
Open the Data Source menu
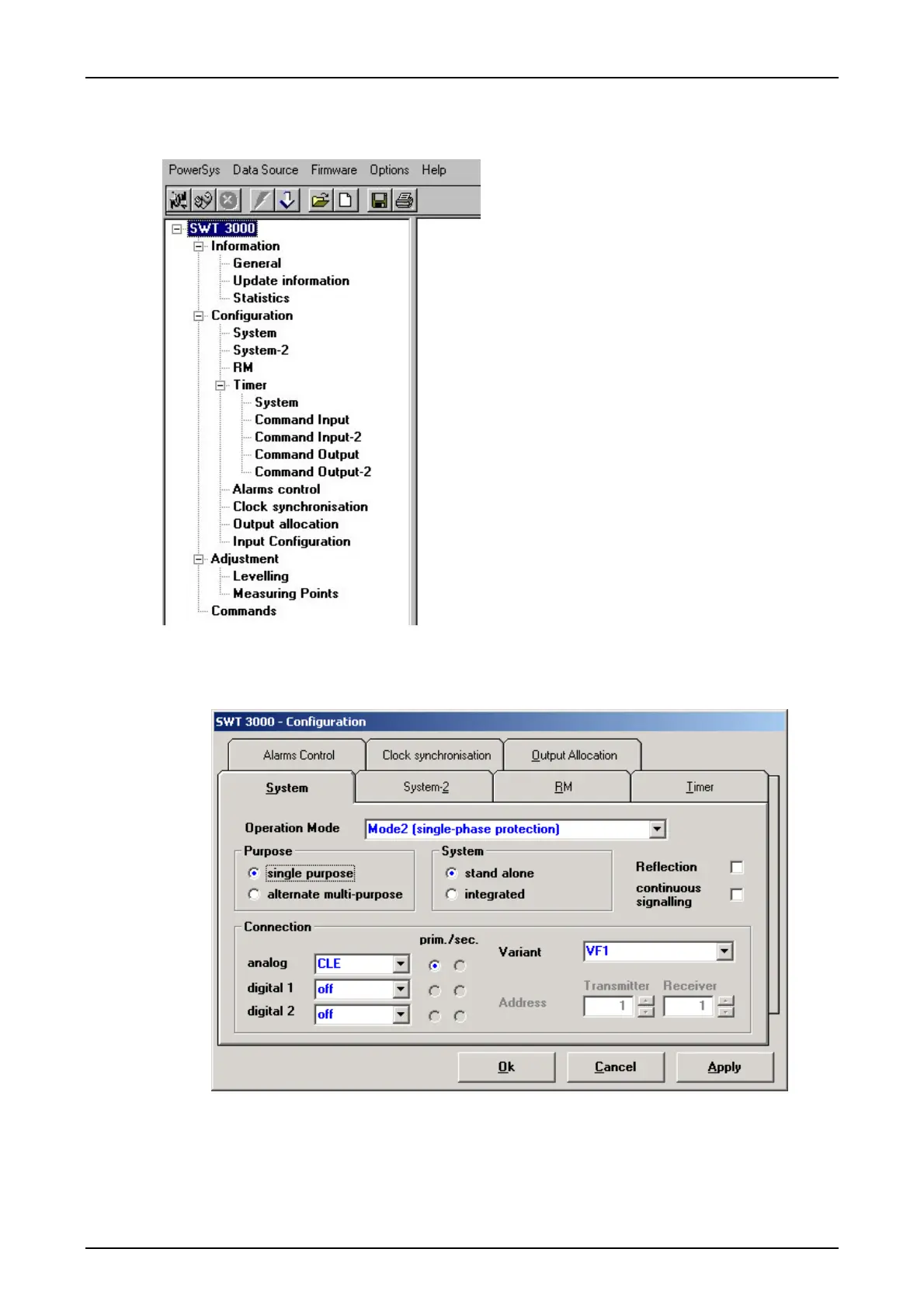(266, 170)
